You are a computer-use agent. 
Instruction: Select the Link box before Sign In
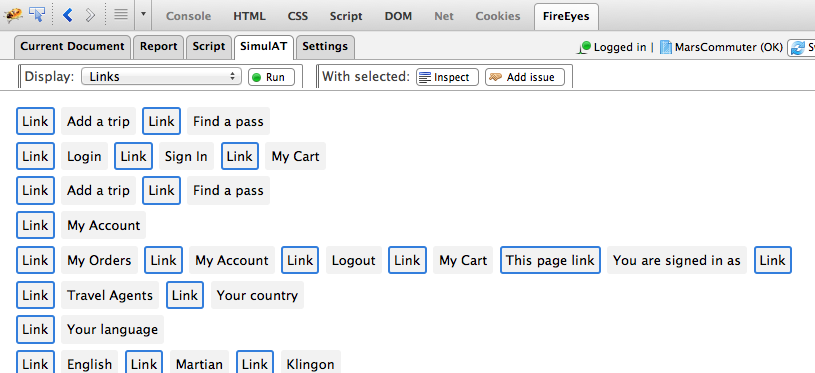pyautogui.click(x=134, y=156)
